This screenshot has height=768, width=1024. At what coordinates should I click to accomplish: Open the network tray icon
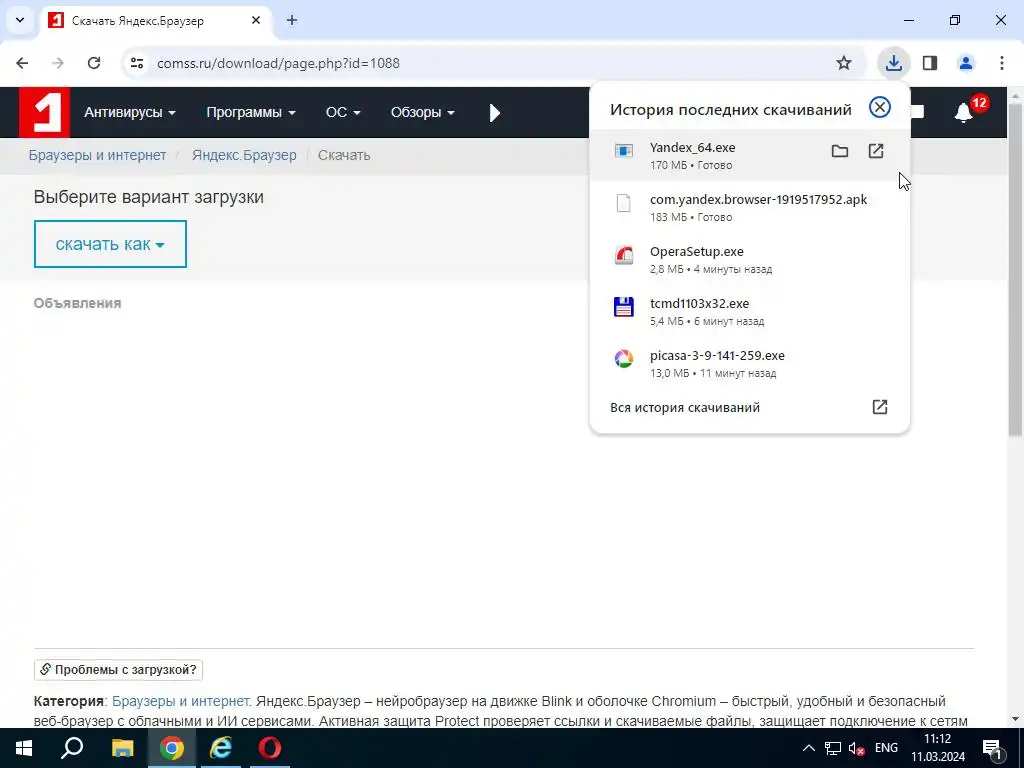(x=833, y=748)
